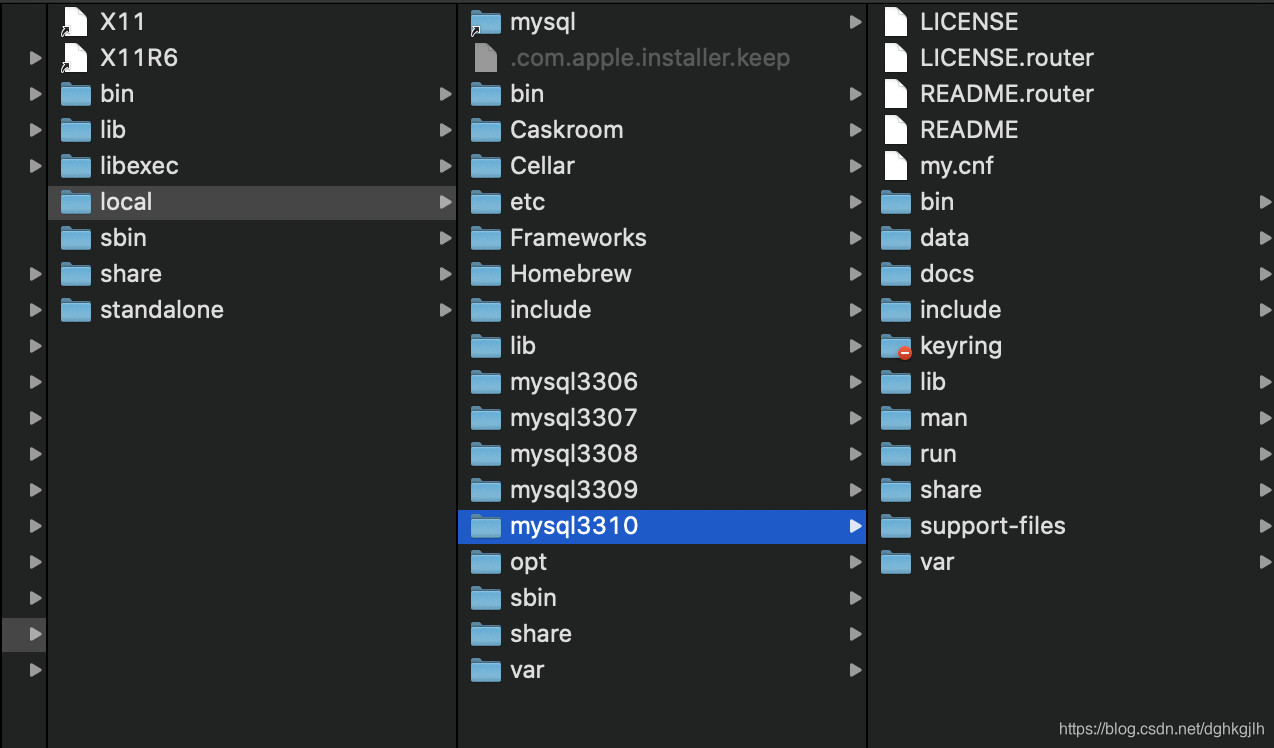Image resolution: width=1274 pixels, height=748 pixels.
Task: Click the local folder icon
Action: pos(76,202)
